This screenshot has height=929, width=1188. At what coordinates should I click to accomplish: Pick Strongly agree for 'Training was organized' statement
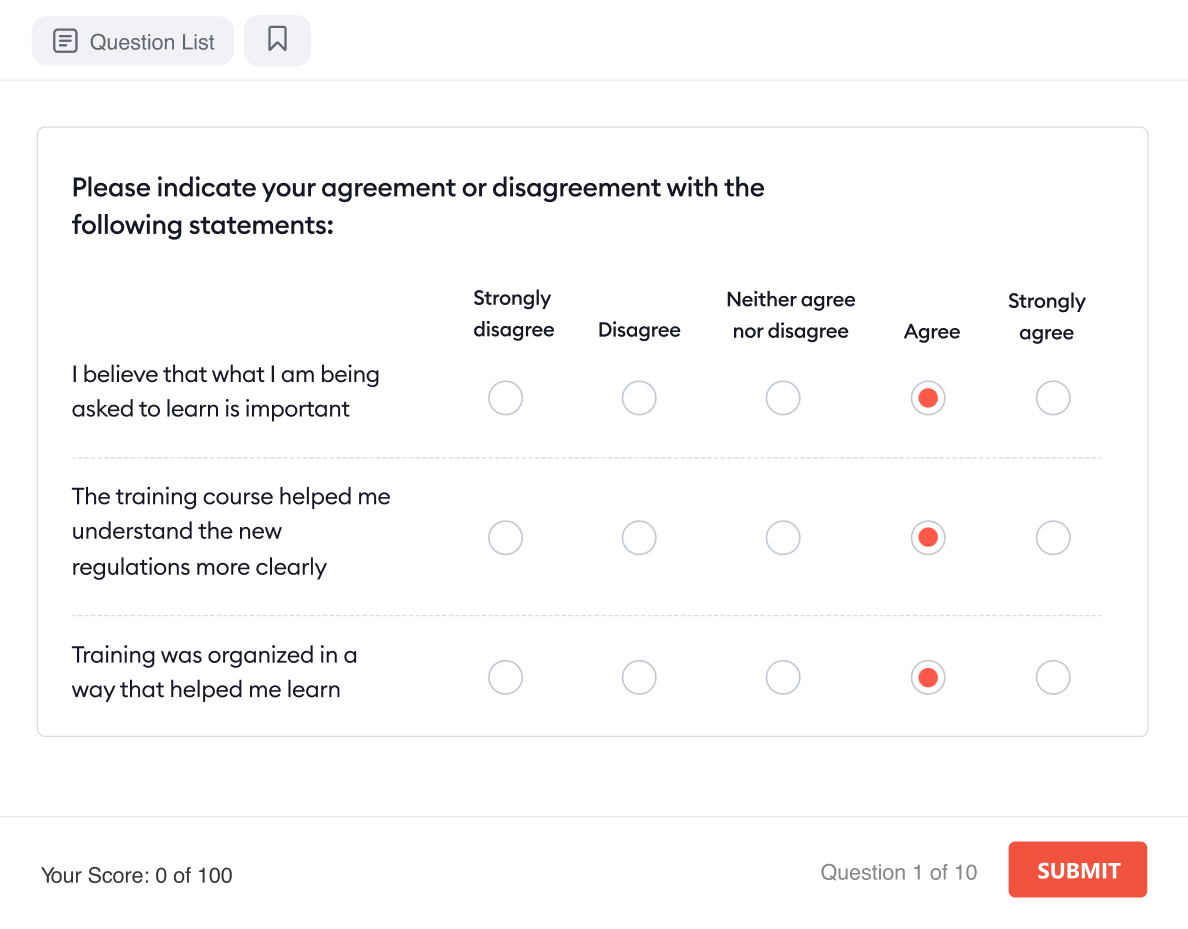[x=1053, y=678]
